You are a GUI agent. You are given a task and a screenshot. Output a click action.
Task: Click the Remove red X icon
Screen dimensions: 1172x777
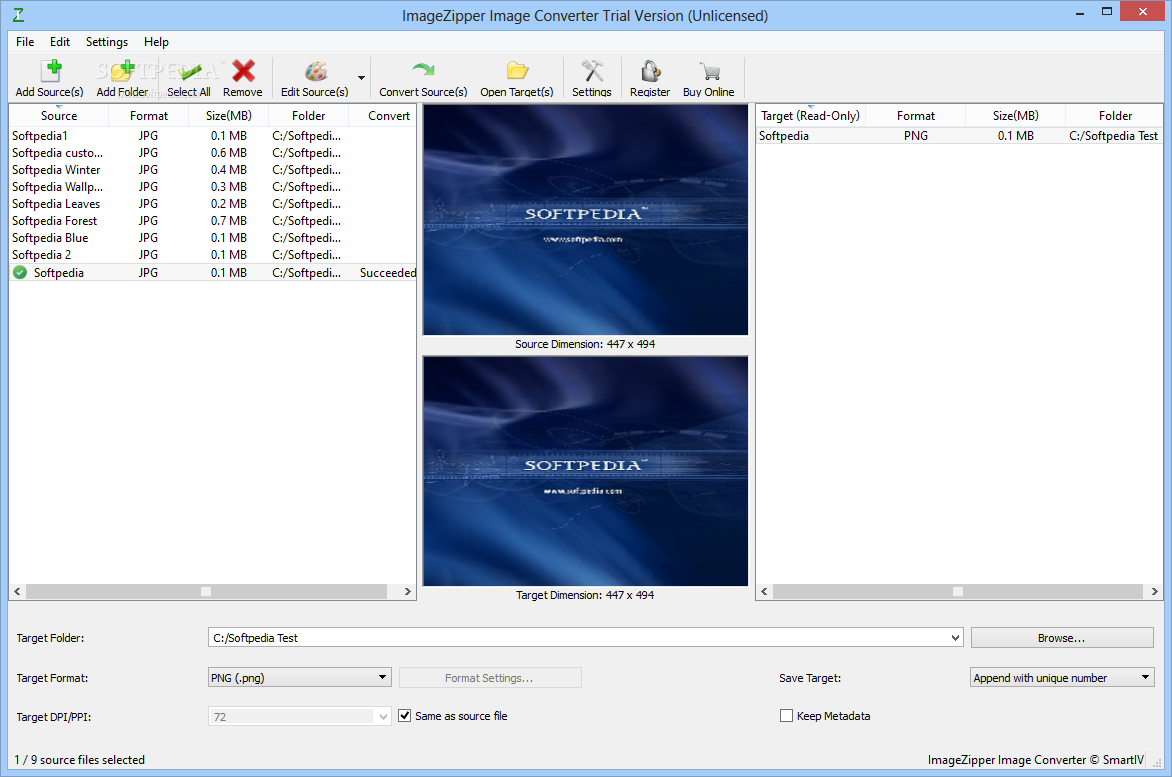(x=243, y=71)
